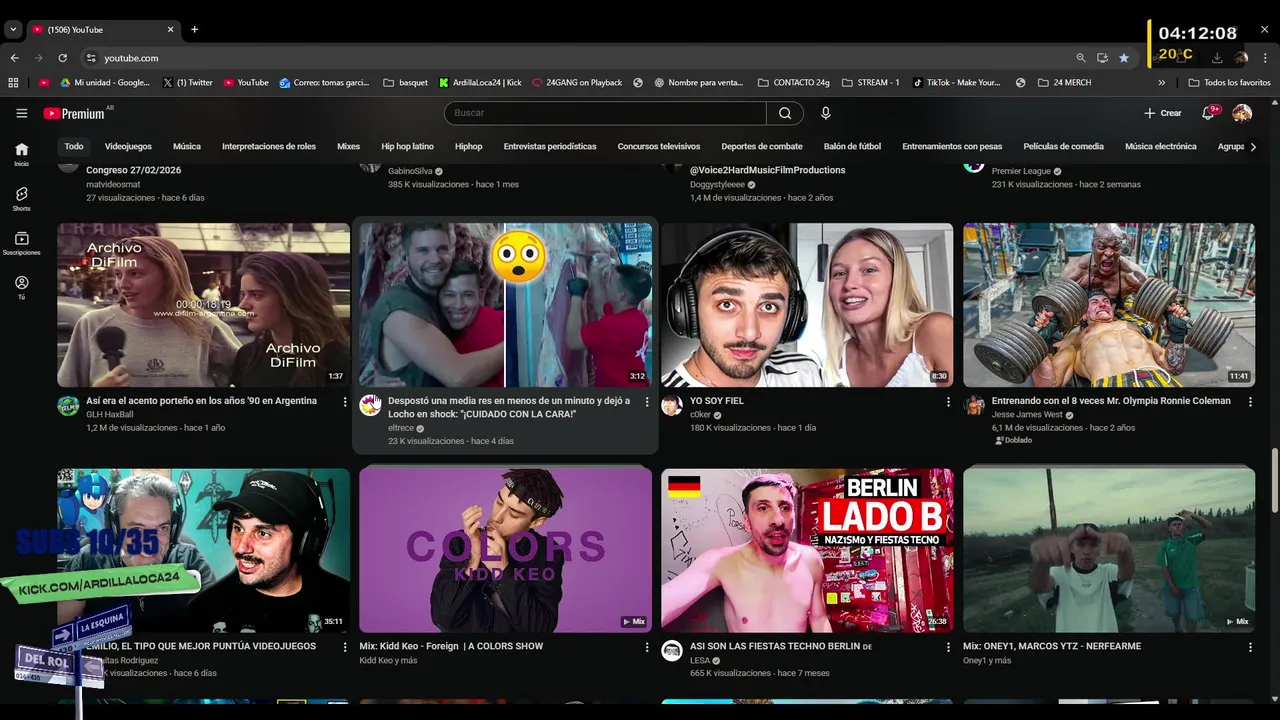
Task: Open the Tú profile section
Action: coord(21,289)
